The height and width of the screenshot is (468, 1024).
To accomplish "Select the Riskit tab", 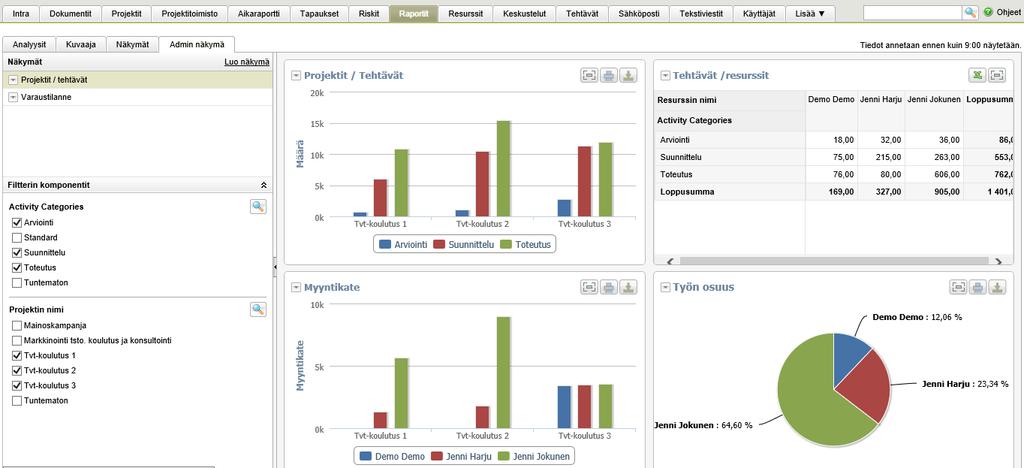I will [x=369, y=13].
